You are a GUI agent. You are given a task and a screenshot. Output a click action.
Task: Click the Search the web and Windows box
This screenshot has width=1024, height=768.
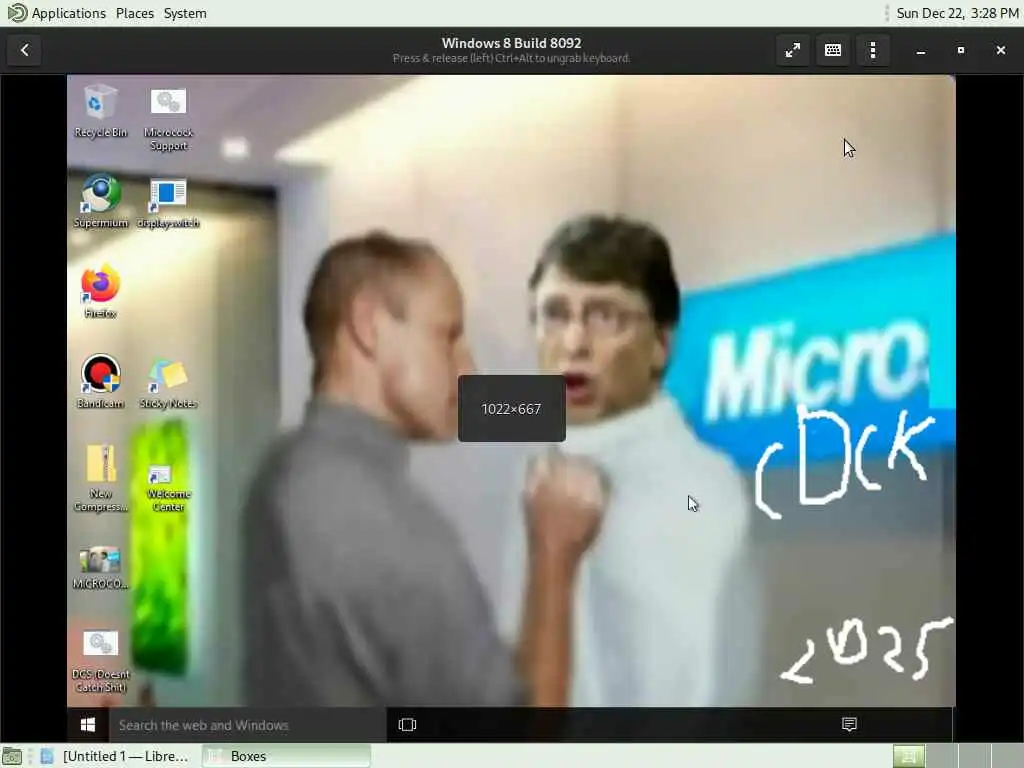(x=248, y=725)
